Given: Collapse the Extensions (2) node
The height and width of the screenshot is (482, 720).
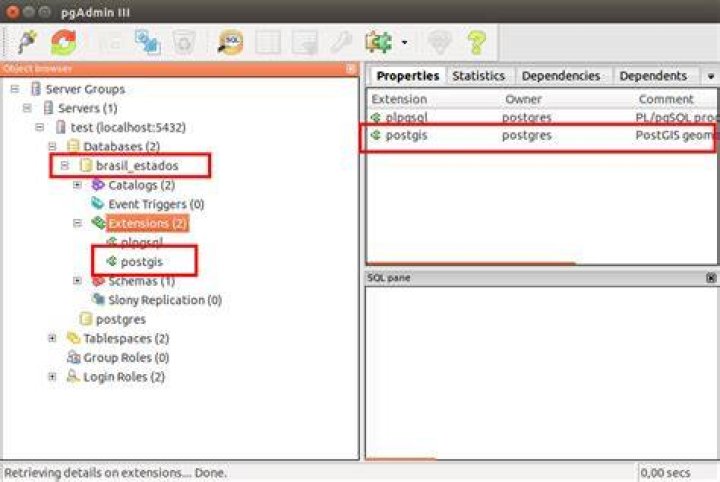Looking at the screenshot, I should point(77,223).
